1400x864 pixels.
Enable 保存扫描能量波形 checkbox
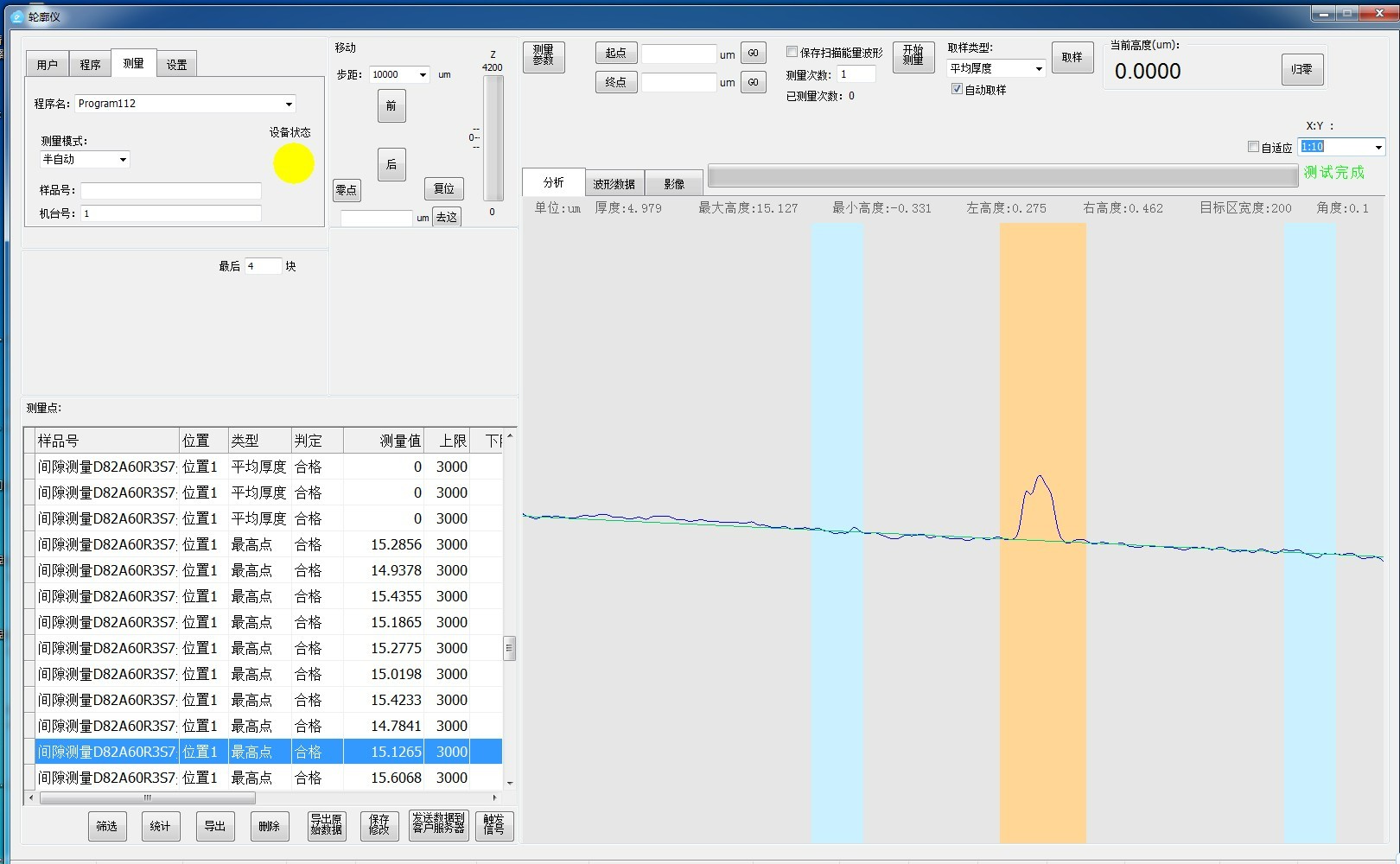[x=792, y=52]
